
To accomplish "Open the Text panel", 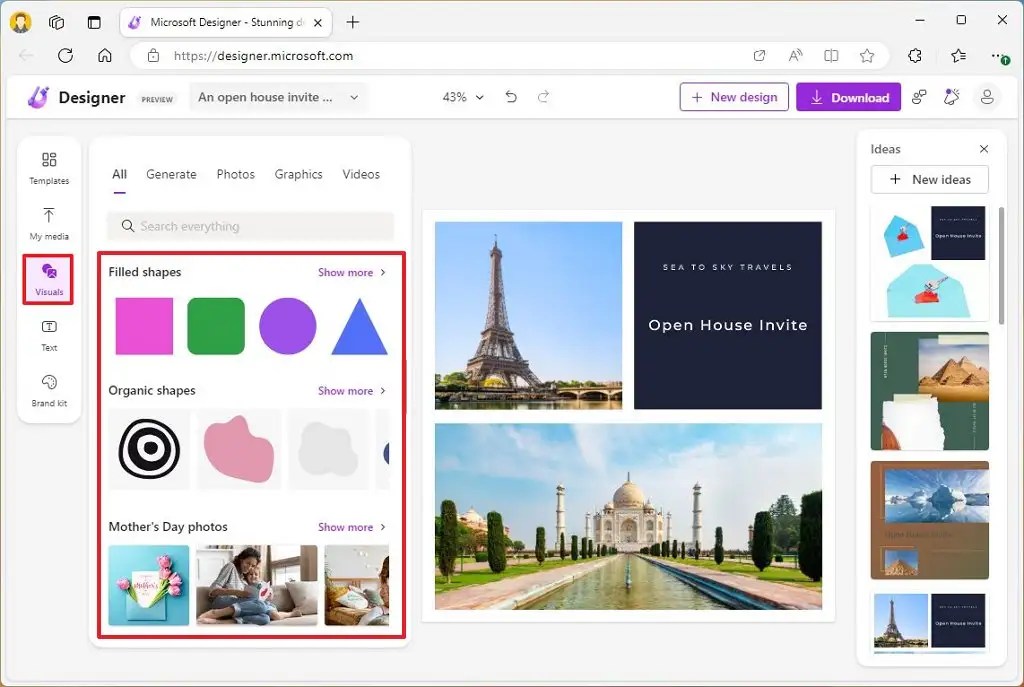I will [x=48, y=334].
